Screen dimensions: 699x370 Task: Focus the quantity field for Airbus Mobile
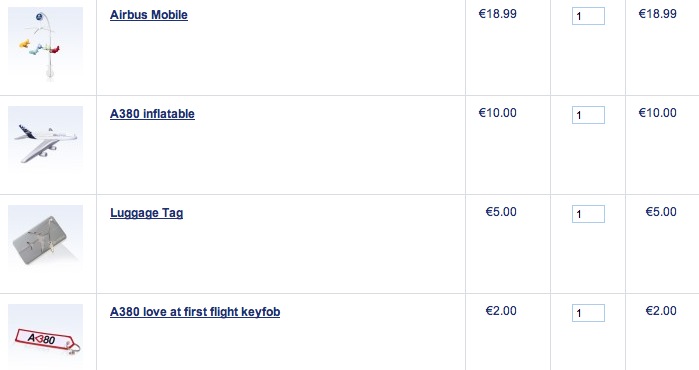pyautogui.click(x=588, y=16)
